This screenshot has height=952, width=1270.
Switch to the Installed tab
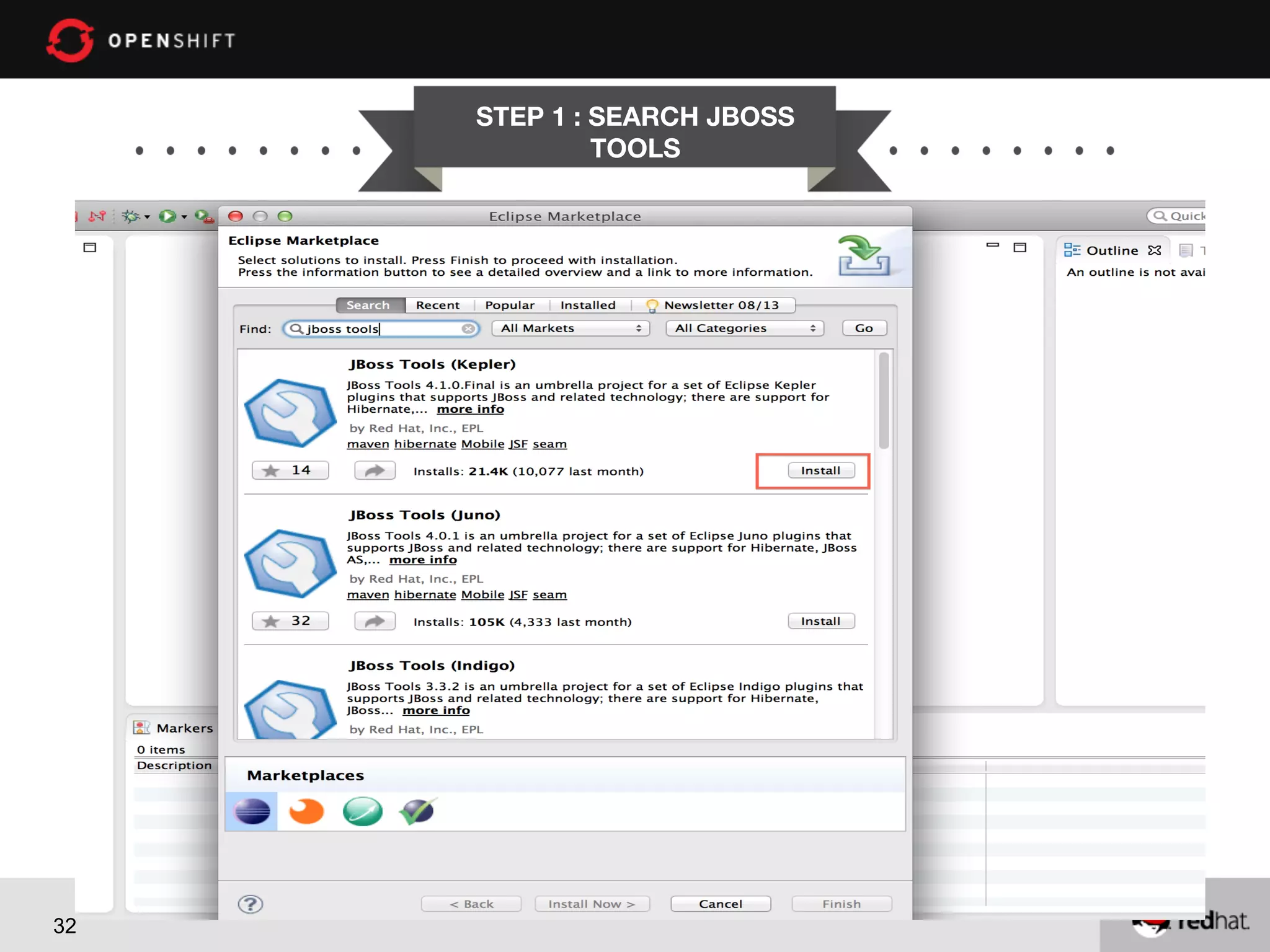click(587, 305)
